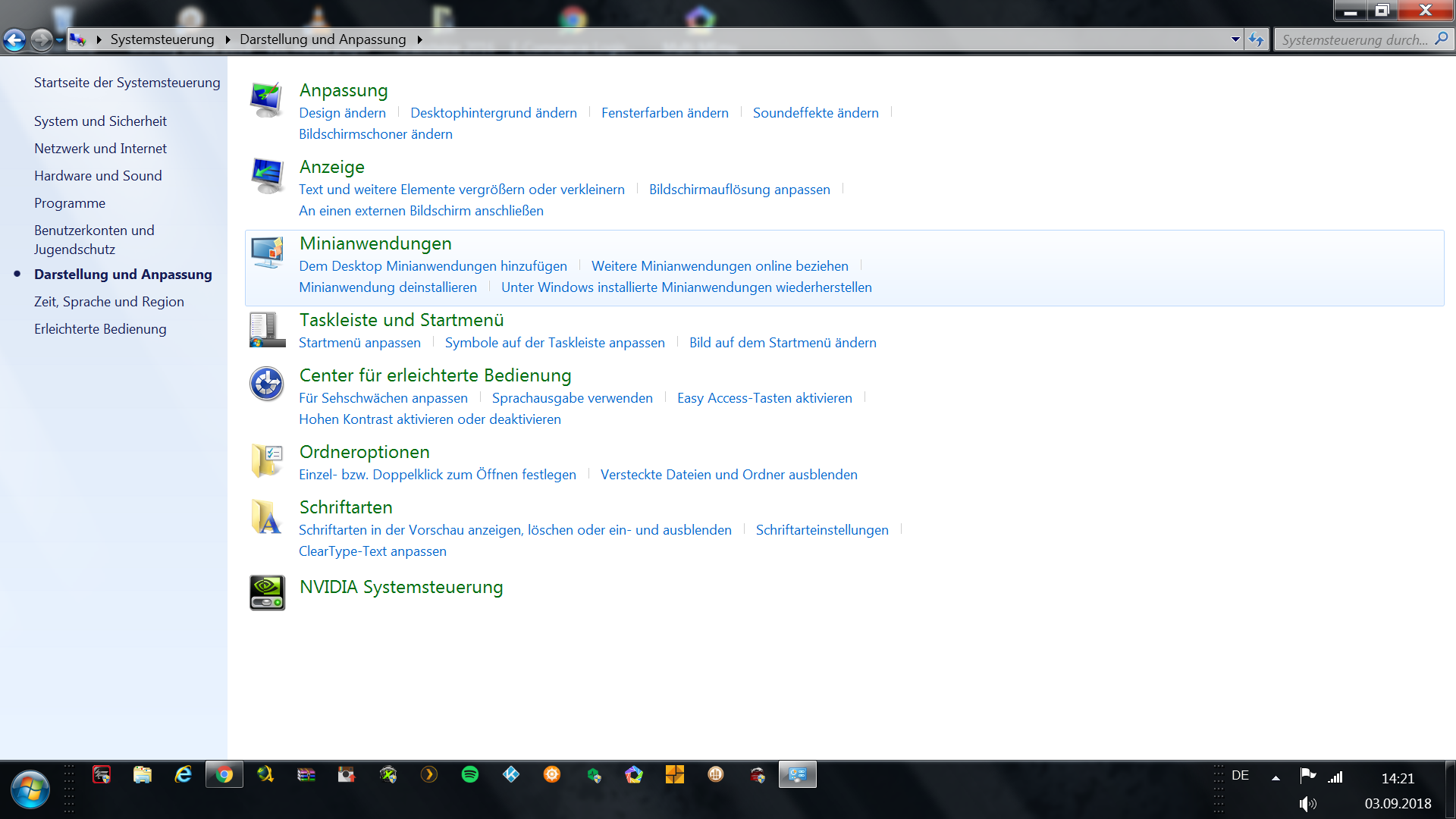
Task: Select Hardware und Sound in sidebar
Action: pyautogui.click(x=98, y=176)
